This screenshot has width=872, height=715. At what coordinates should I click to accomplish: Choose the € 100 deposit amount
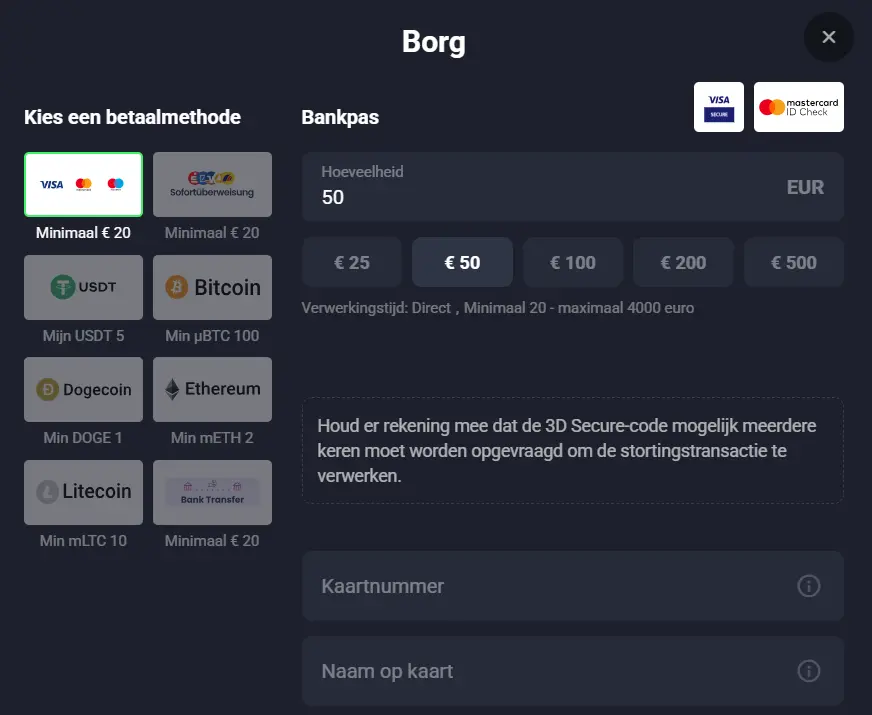[573, 262]
